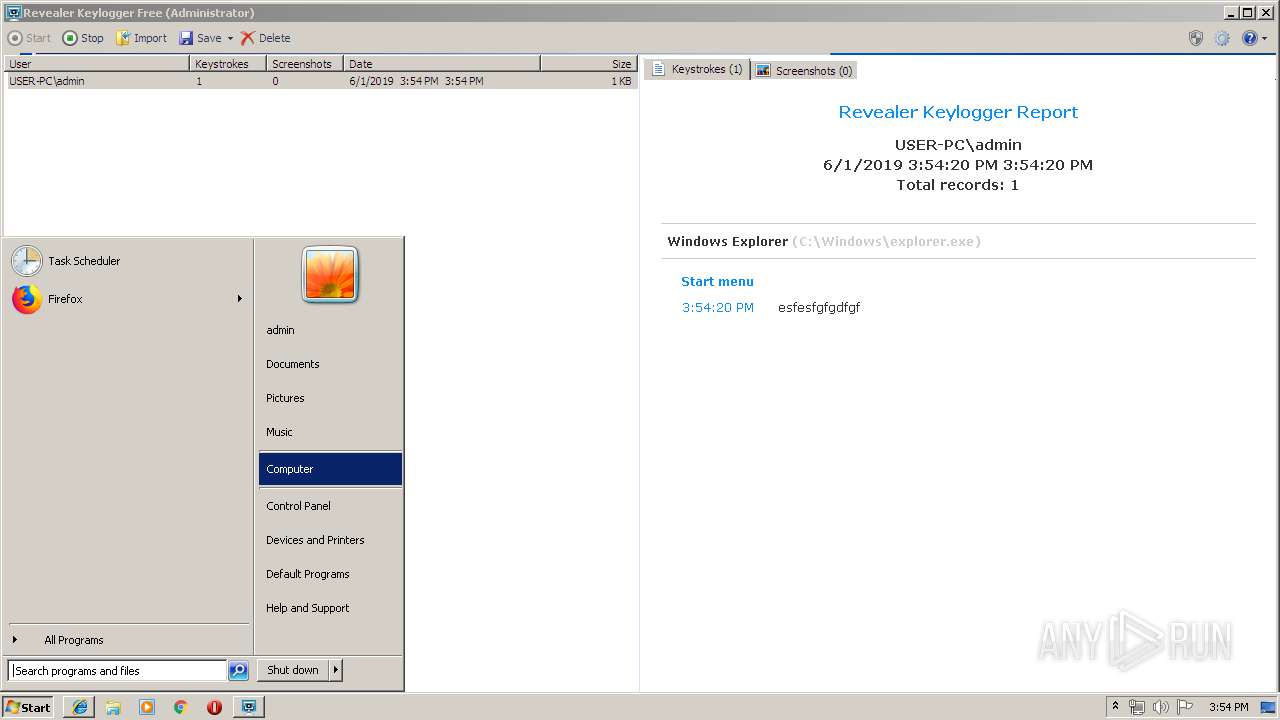Launch Google Chrome from taskbar
This screenshot has height=720, width=1280.
[x=180, y=707]
